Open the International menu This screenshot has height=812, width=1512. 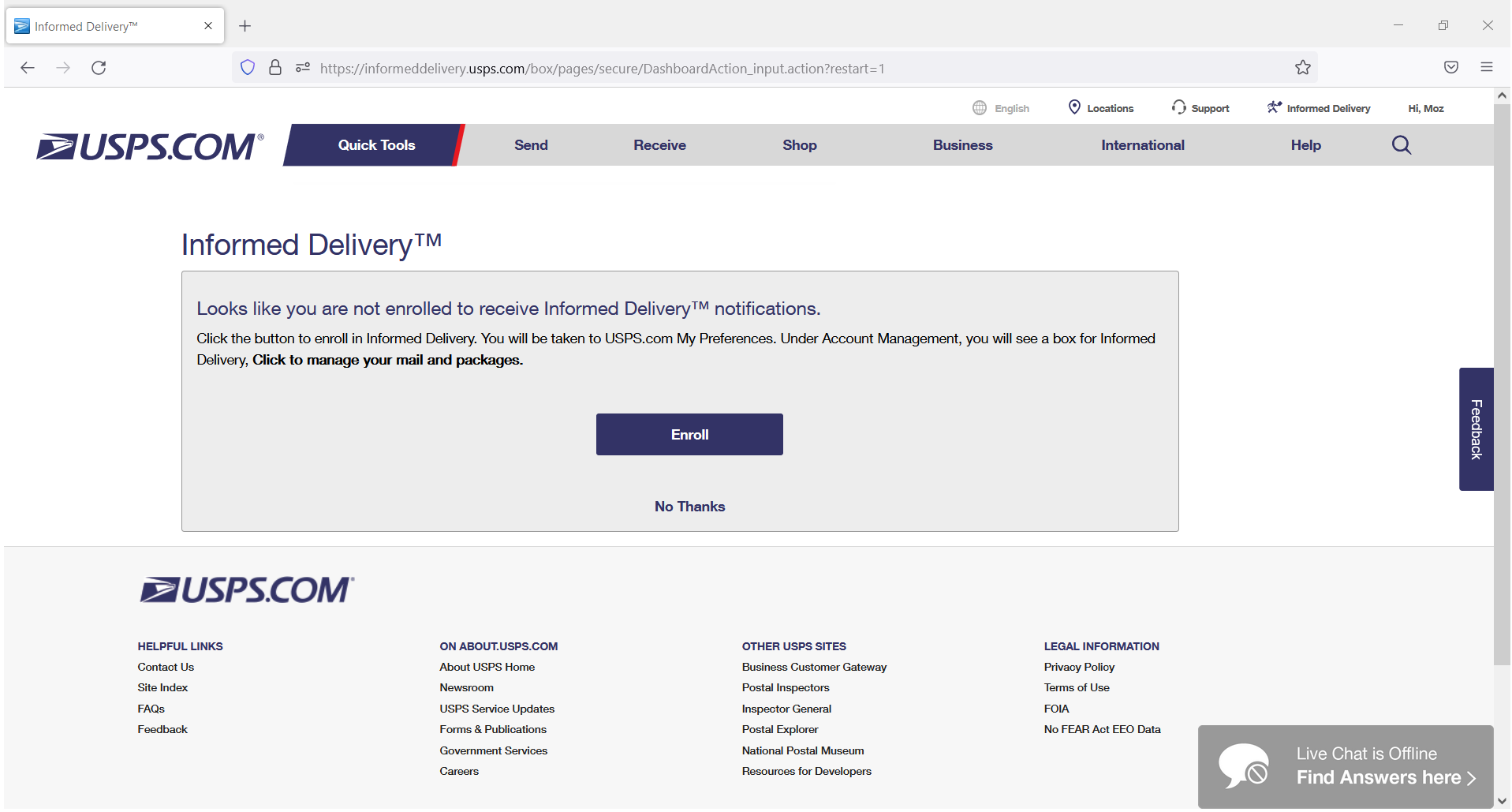[1143, 145]
